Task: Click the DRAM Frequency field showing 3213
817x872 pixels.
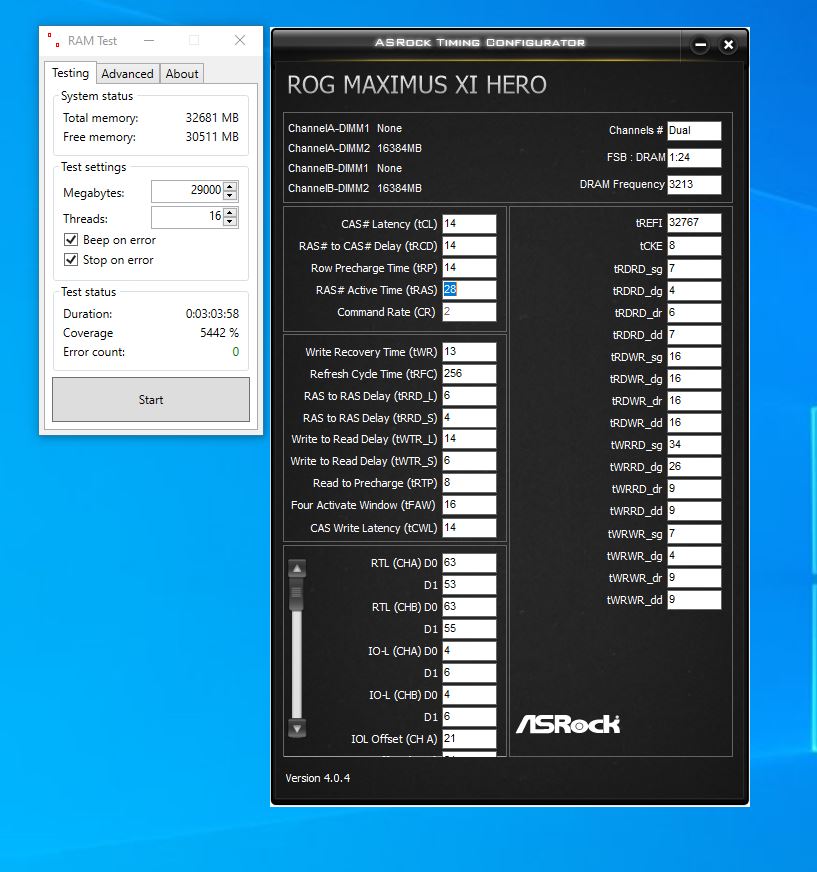Action: point(694,185)
